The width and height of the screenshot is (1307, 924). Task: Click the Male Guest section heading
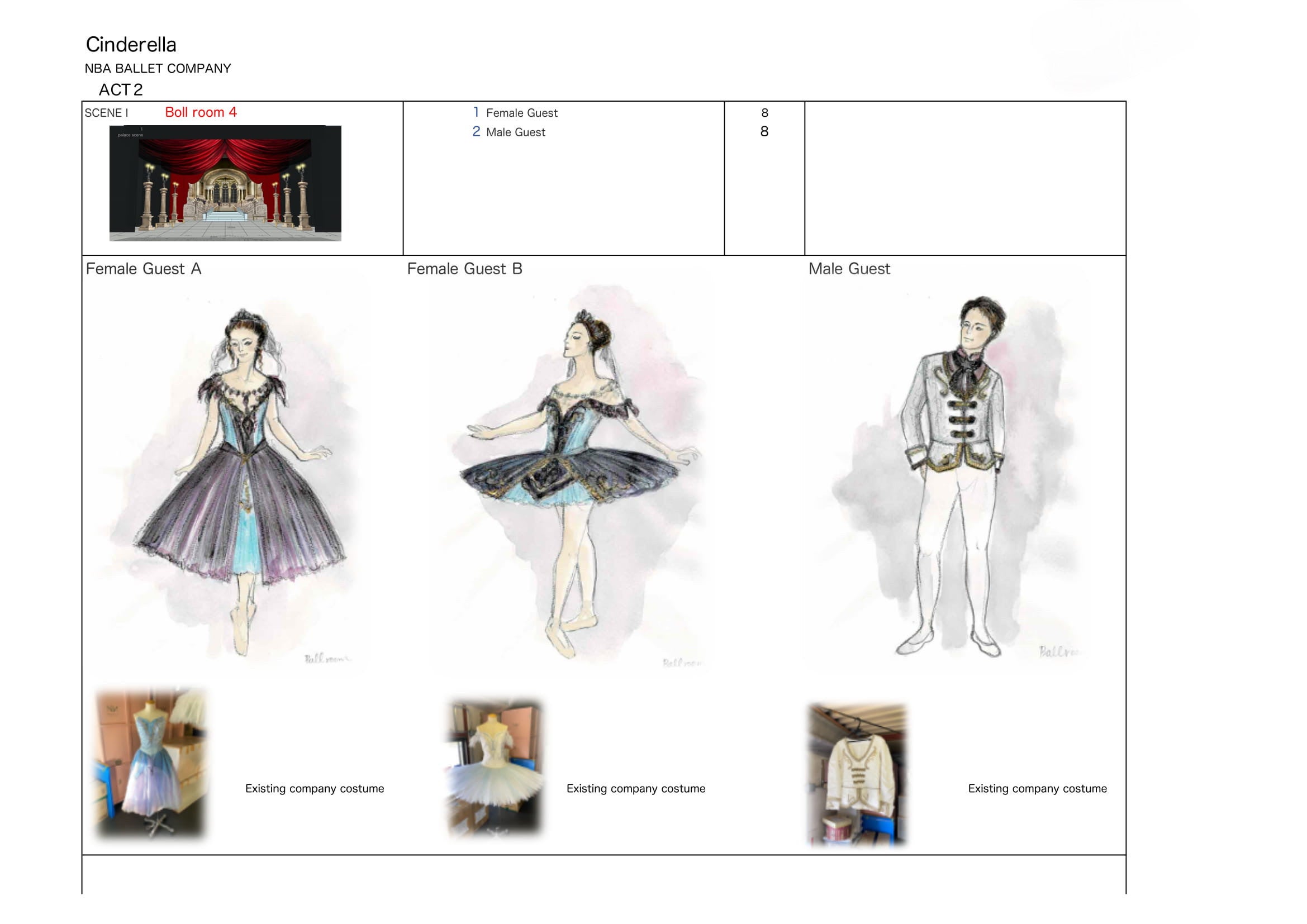(849, 269)
